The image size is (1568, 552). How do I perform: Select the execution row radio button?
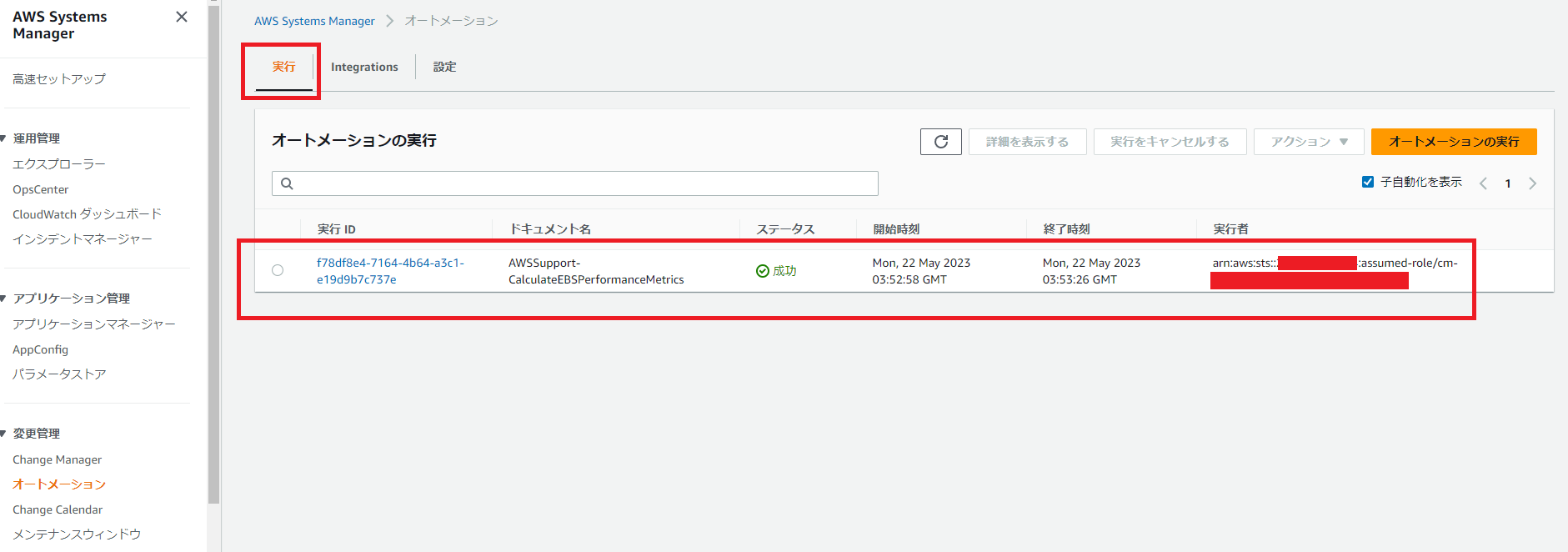click(x=278, y=270)
